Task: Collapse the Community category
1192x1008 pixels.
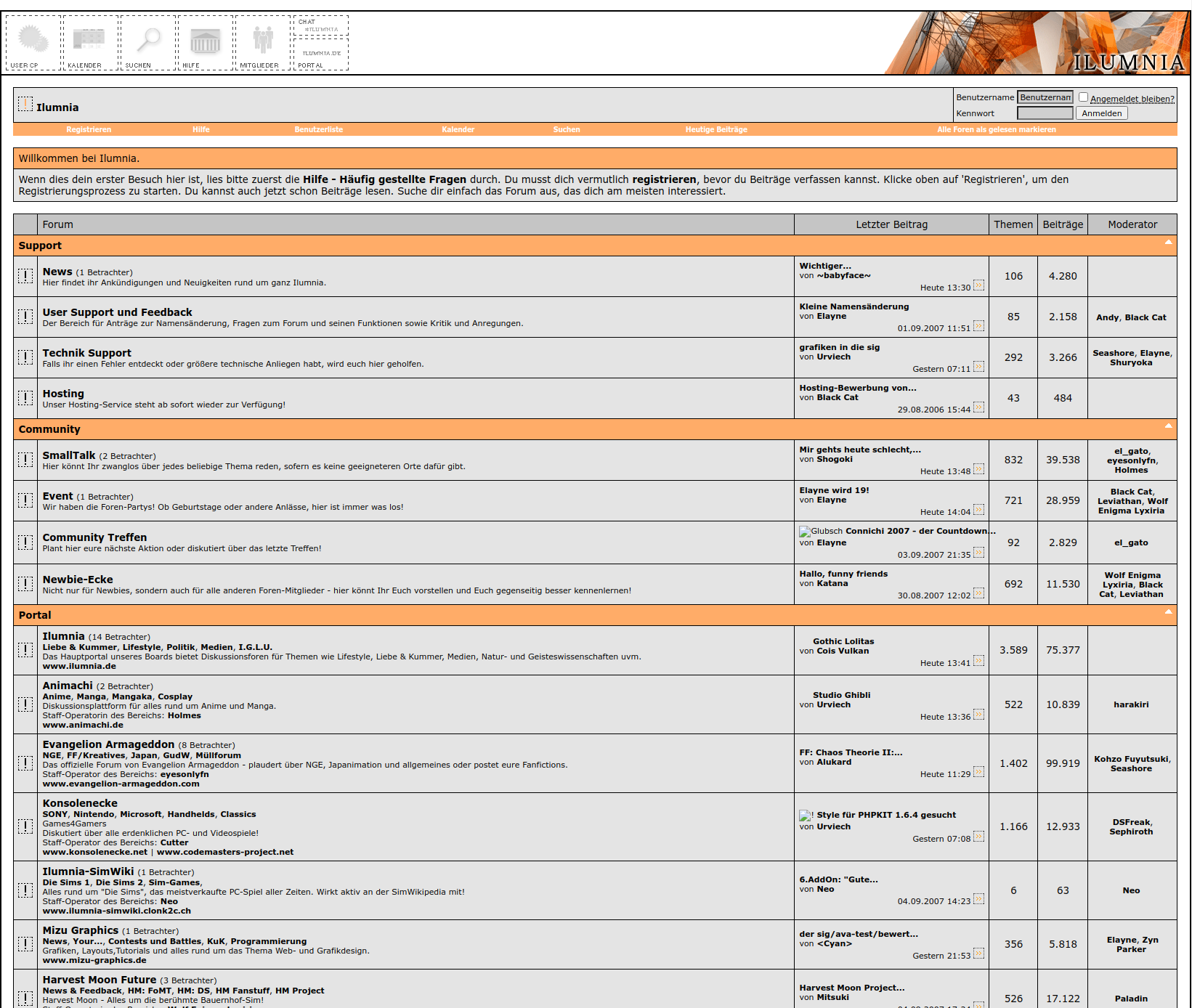Action: [1168, 426]
